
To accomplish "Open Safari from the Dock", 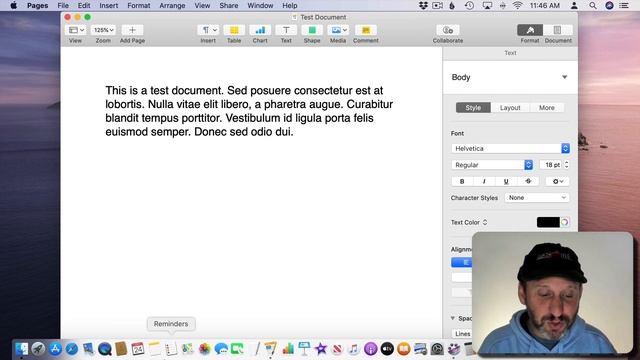I will [x=72, y=349].
